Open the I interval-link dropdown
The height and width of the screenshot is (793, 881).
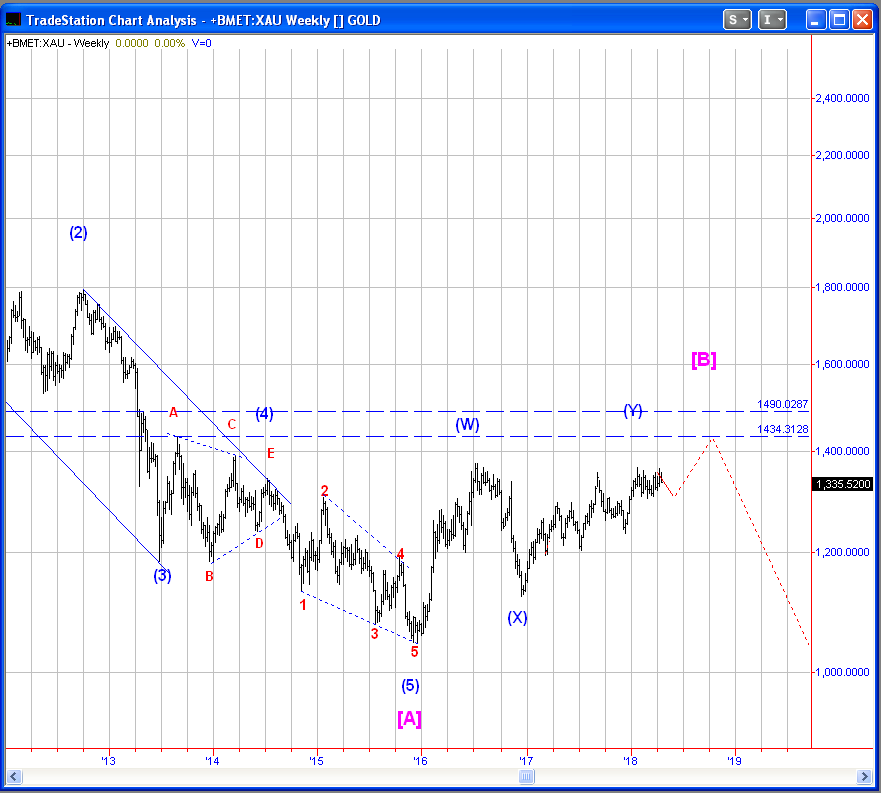click(x=772, y=20)
